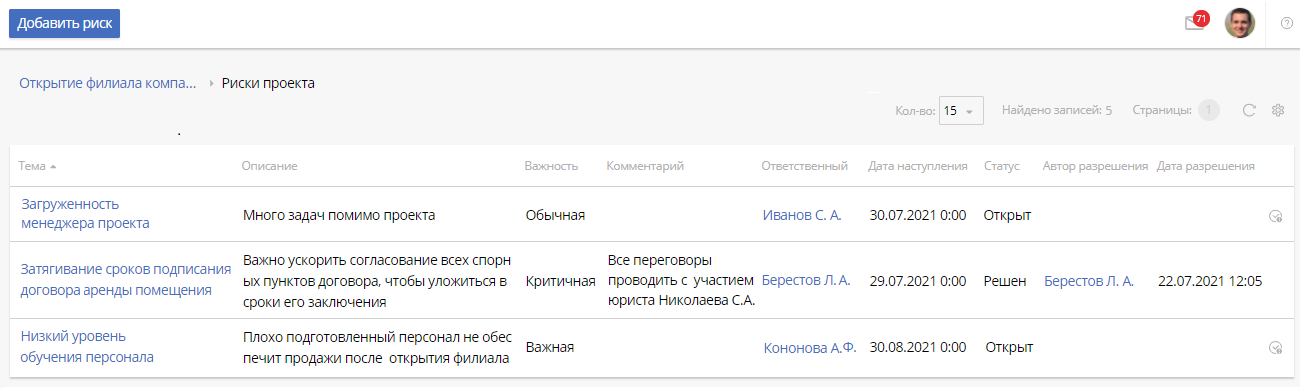Viewport: 1300px width, 388px height.
Task: Click resolve icon in Низкий уровень обучения row
Action: [x=1275, y=348]
